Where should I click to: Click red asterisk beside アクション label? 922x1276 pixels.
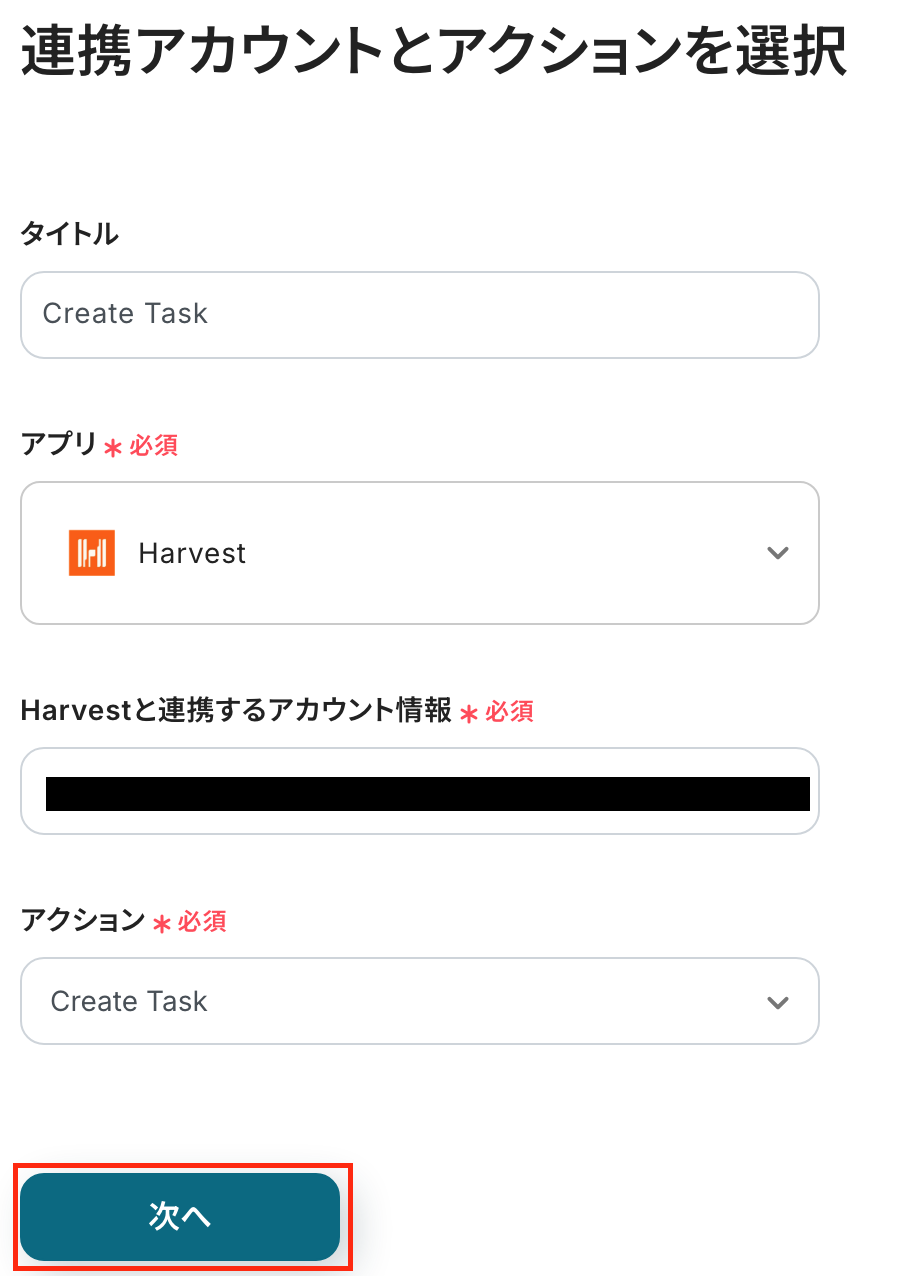[162, 924]
